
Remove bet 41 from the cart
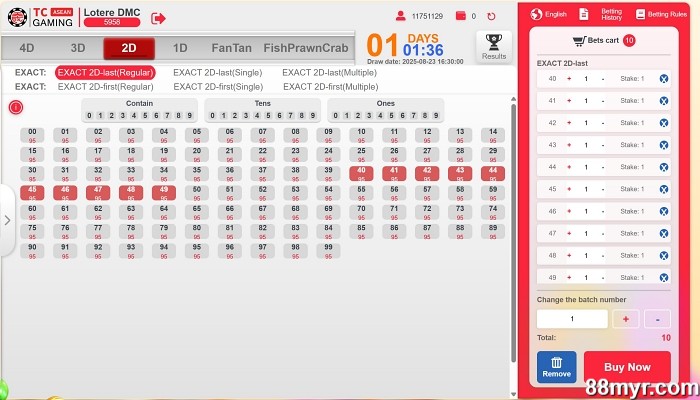664,101
